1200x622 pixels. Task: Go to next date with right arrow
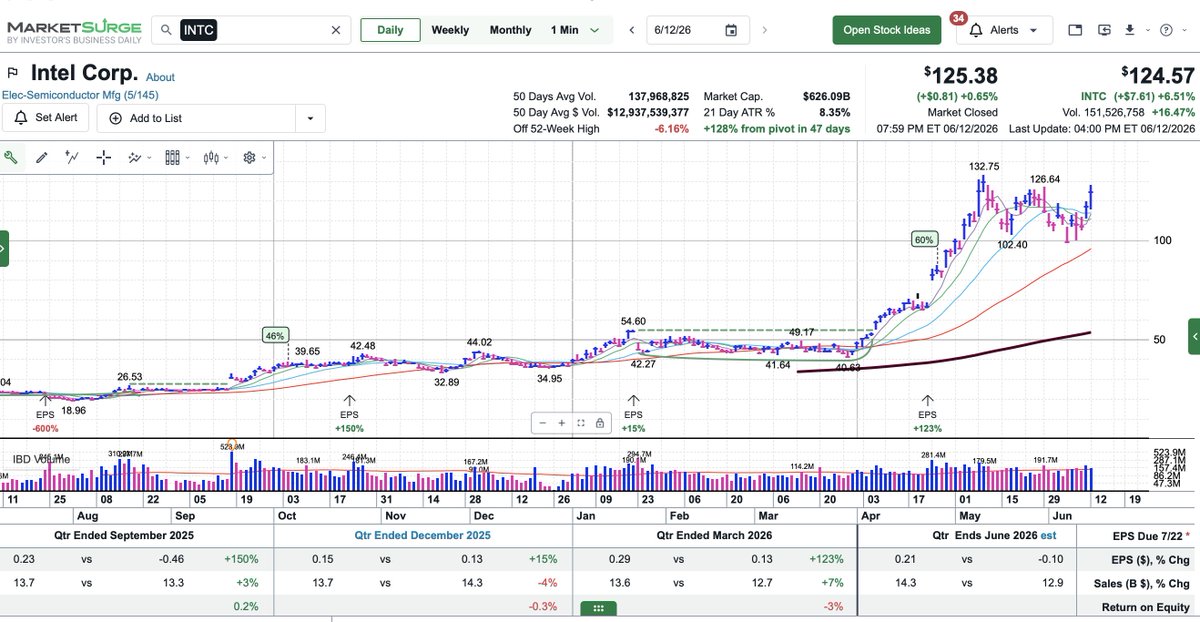click(x=765, y=30)
